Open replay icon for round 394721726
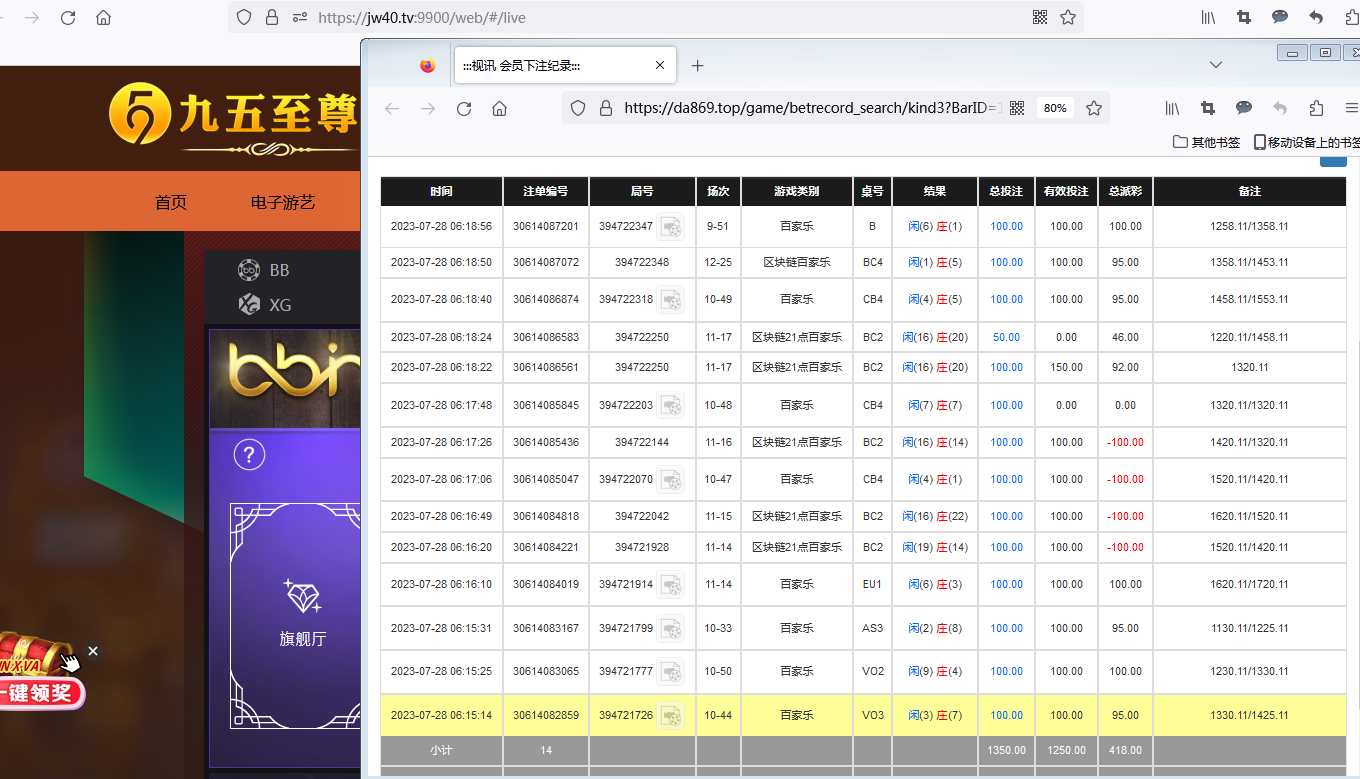The width and height of the screenshot is (1360, 779). point(670,716)
